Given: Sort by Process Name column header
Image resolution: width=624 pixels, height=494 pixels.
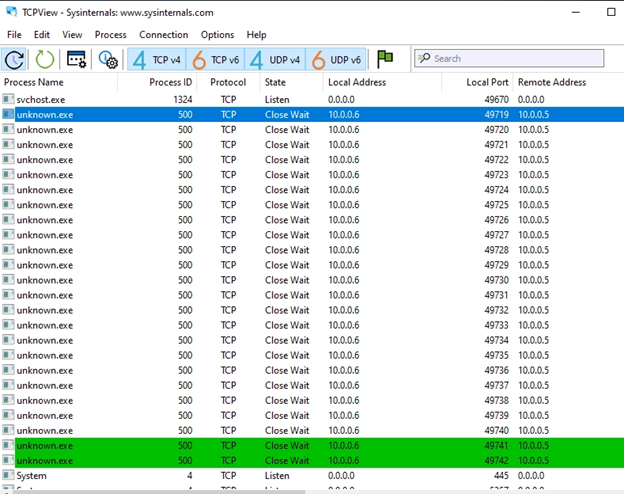Looking at the screenshot, I should click(59, 82).
